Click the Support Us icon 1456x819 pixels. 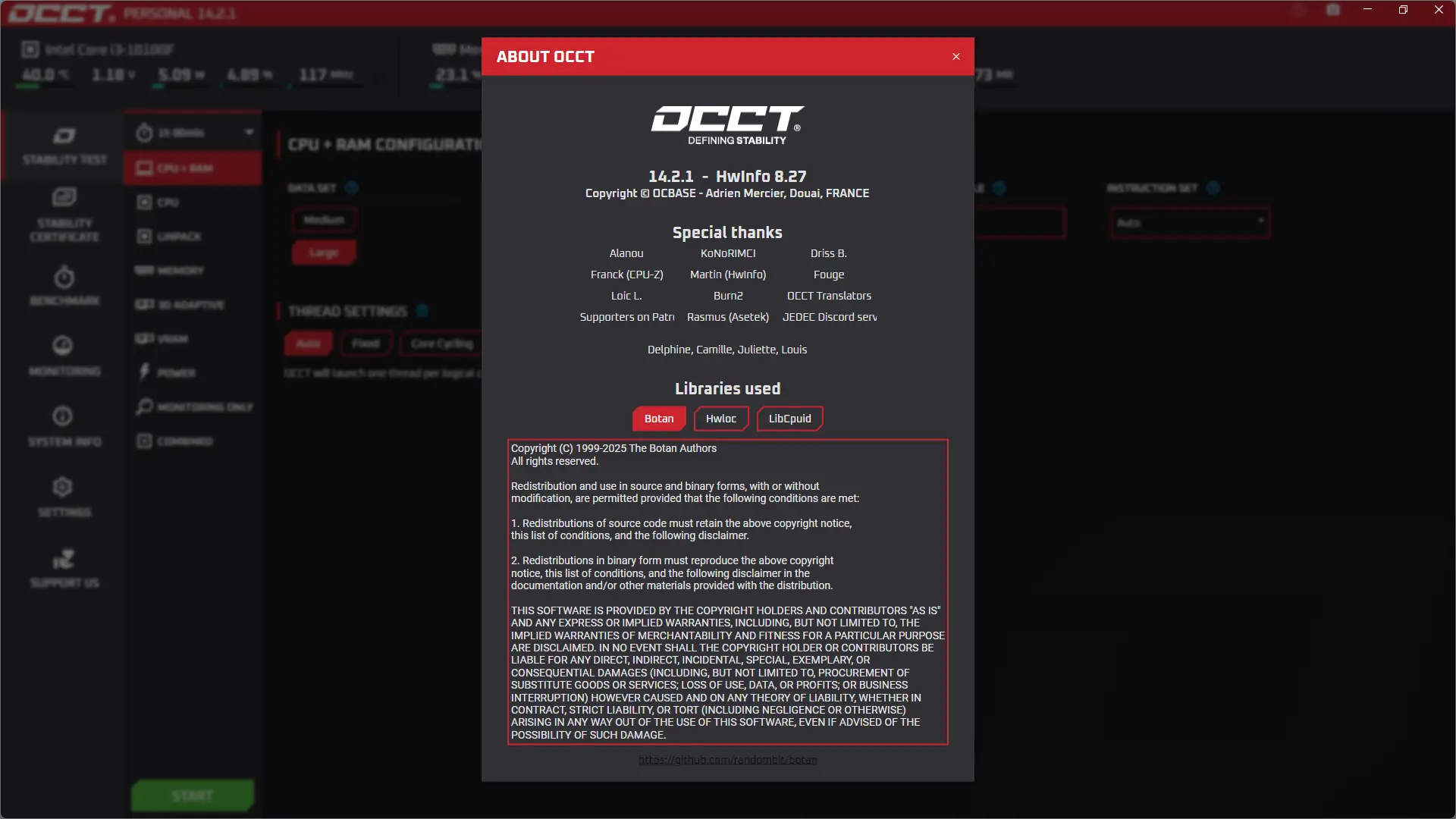63,560
